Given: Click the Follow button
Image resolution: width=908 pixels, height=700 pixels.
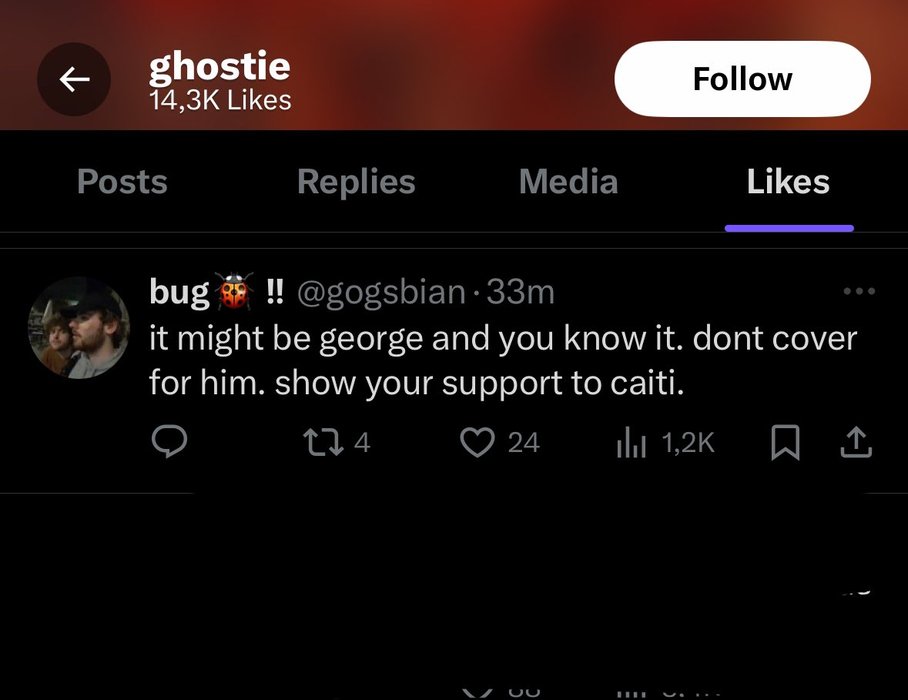Looking at the screenshot, I should point(742,79).
